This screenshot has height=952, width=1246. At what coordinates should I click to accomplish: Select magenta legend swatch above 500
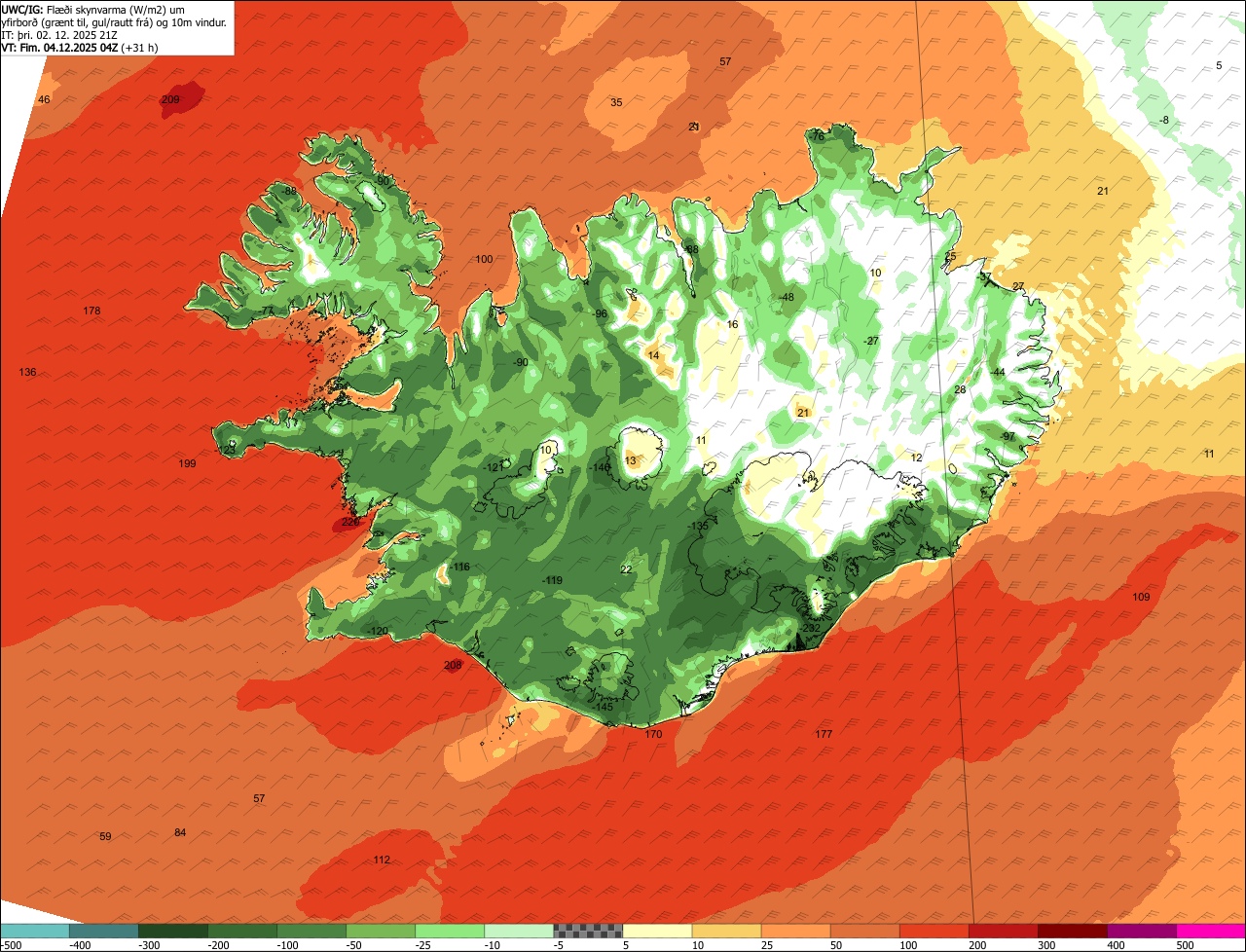coord(1210,931)
